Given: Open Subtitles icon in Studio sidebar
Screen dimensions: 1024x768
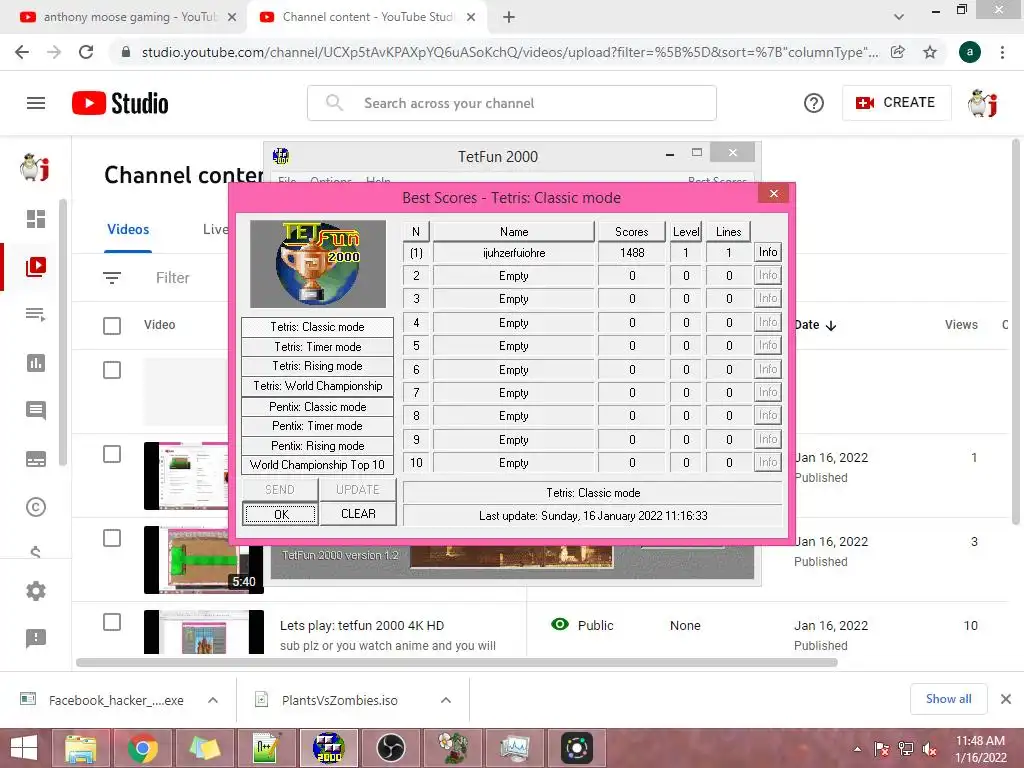Looking at the screenshot, I should (36, 459).
